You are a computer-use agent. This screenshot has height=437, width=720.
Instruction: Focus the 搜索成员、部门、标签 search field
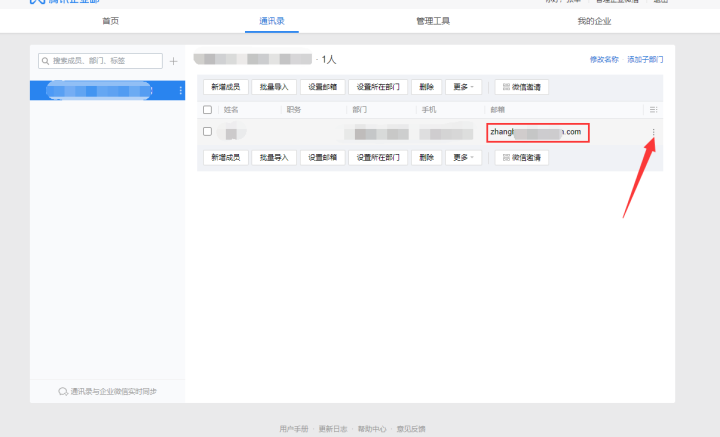point(100,61)
